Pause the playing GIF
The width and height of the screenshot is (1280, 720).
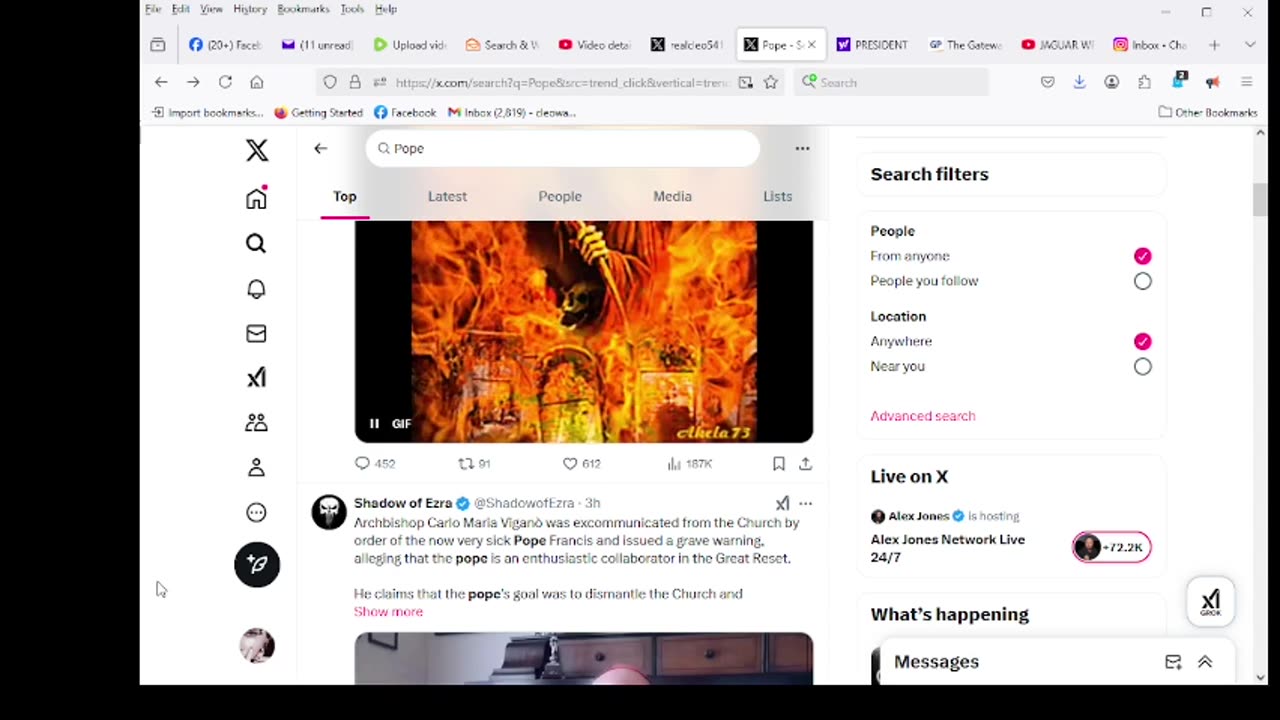[x=374, y=424]
